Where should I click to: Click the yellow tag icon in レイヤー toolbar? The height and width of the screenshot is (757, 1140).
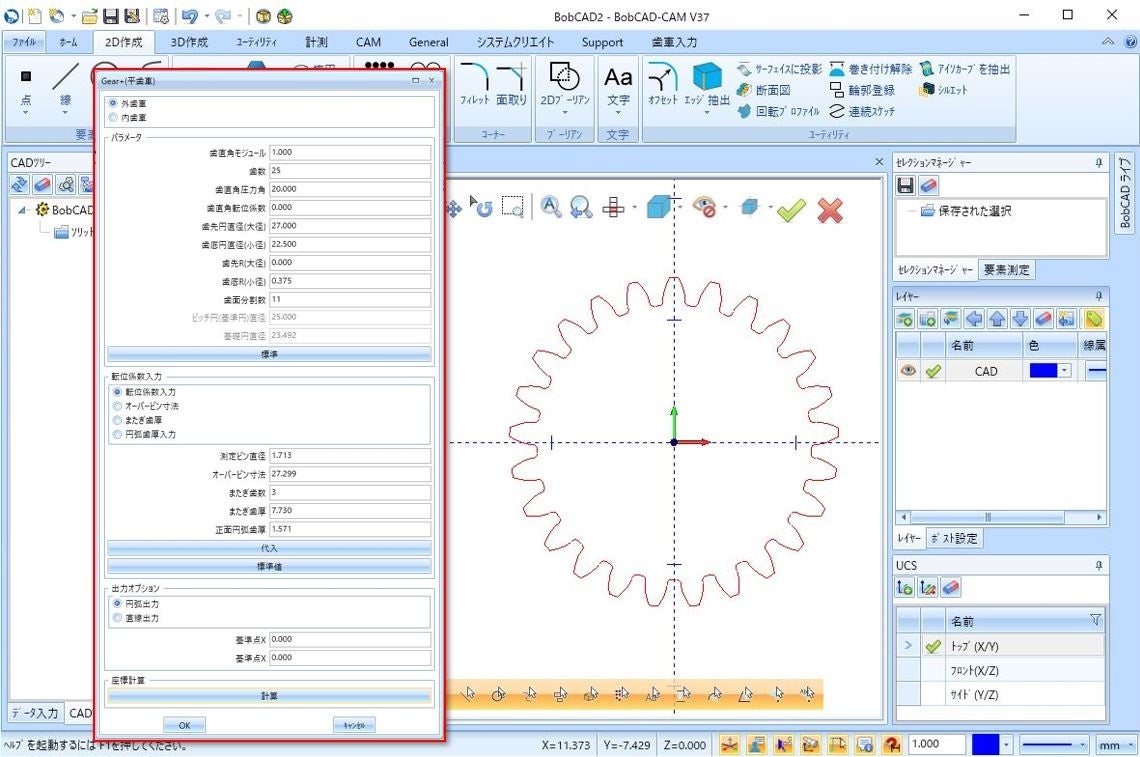click(x=1093, y=319)
